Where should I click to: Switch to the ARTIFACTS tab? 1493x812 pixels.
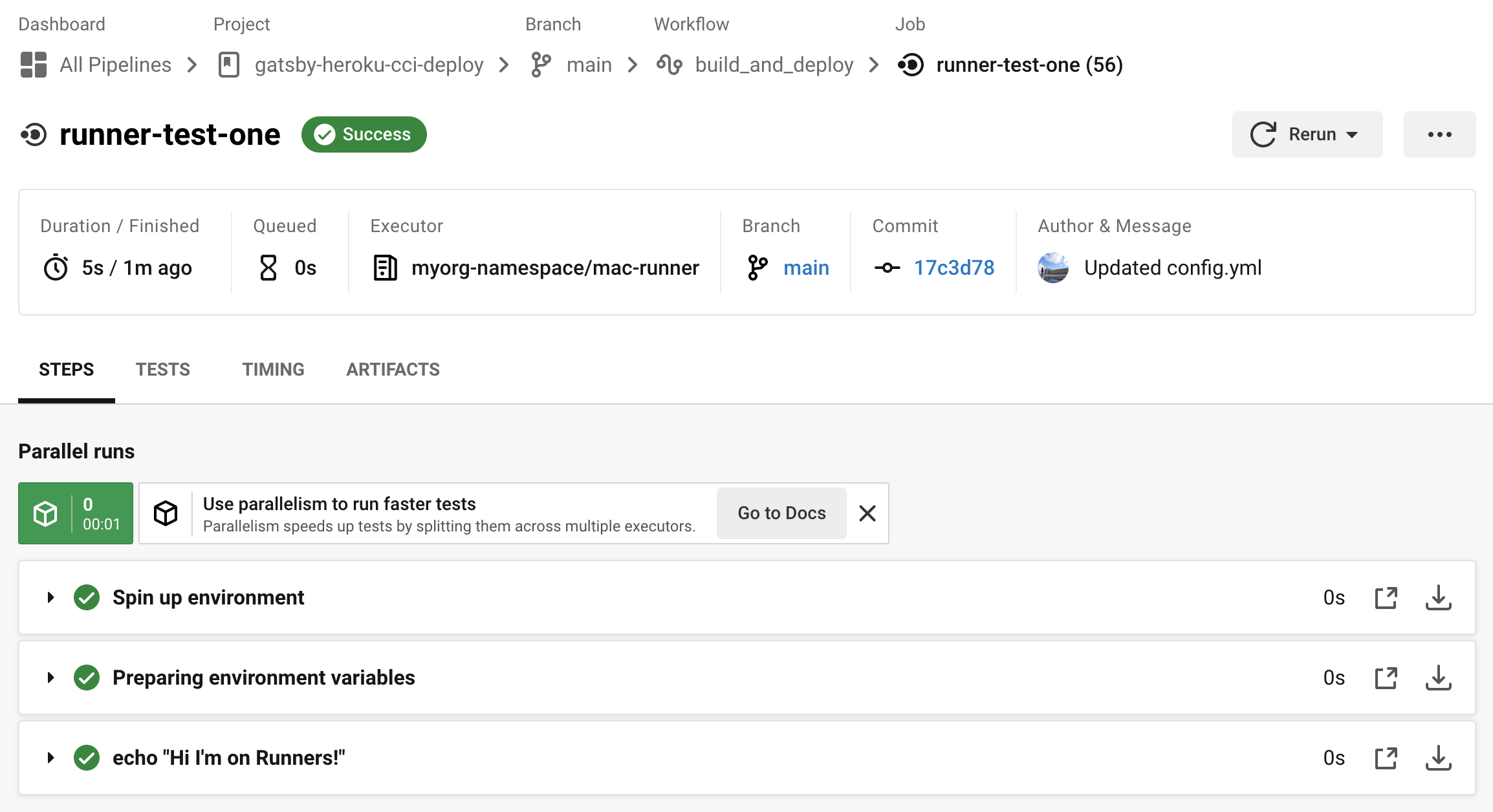tap(393, 370)
